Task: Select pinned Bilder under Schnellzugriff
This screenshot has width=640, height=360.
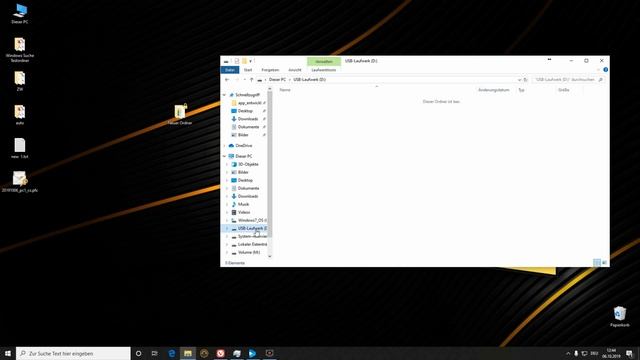Action: (x=243, y=135)
